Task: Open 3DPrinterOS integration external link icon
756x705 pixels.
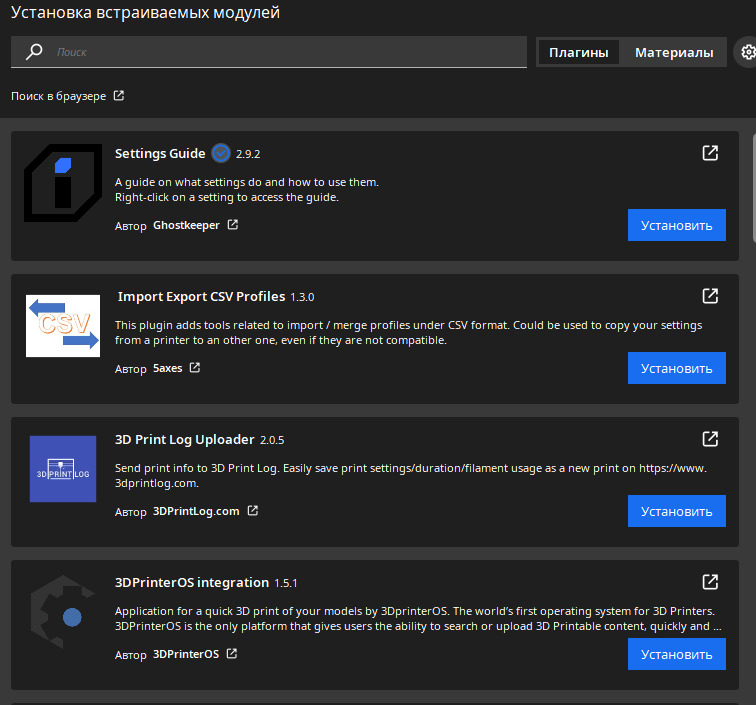Action: 710,582
